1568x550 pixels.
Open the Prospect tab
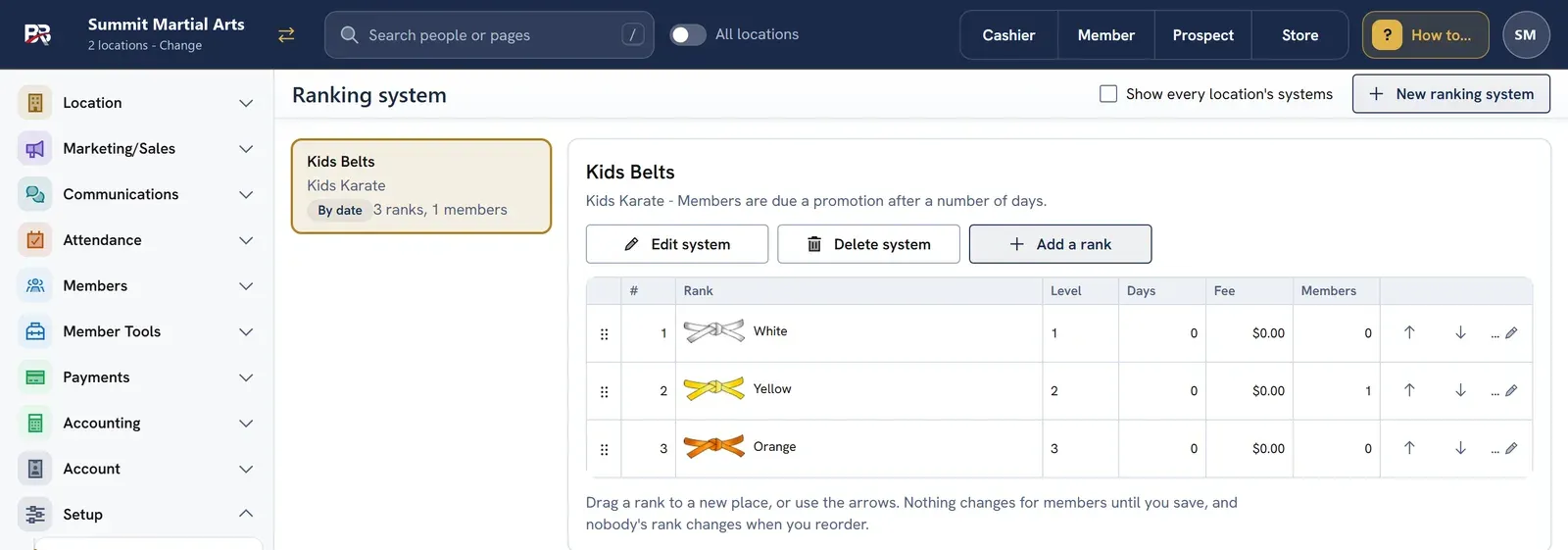pyautogui.click(x=1202, y=35)
